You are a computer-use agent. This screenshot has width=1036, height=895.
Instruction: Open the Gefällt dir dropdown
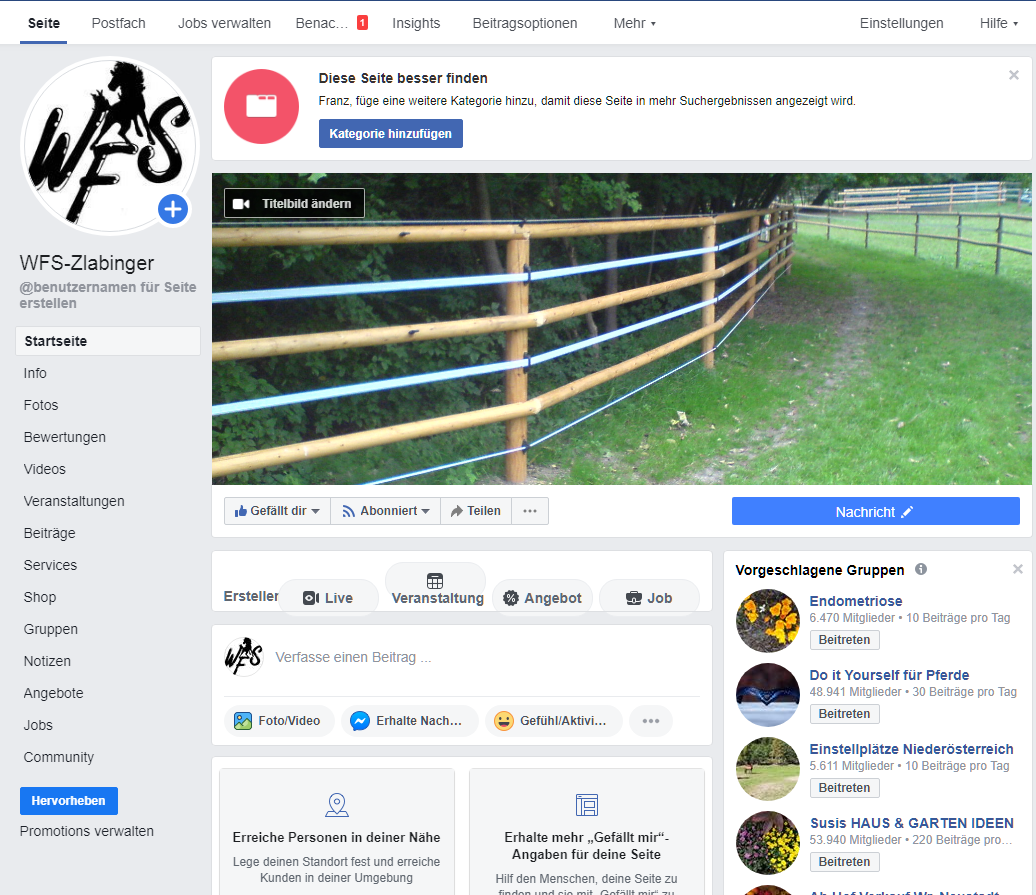coord(277,511)
